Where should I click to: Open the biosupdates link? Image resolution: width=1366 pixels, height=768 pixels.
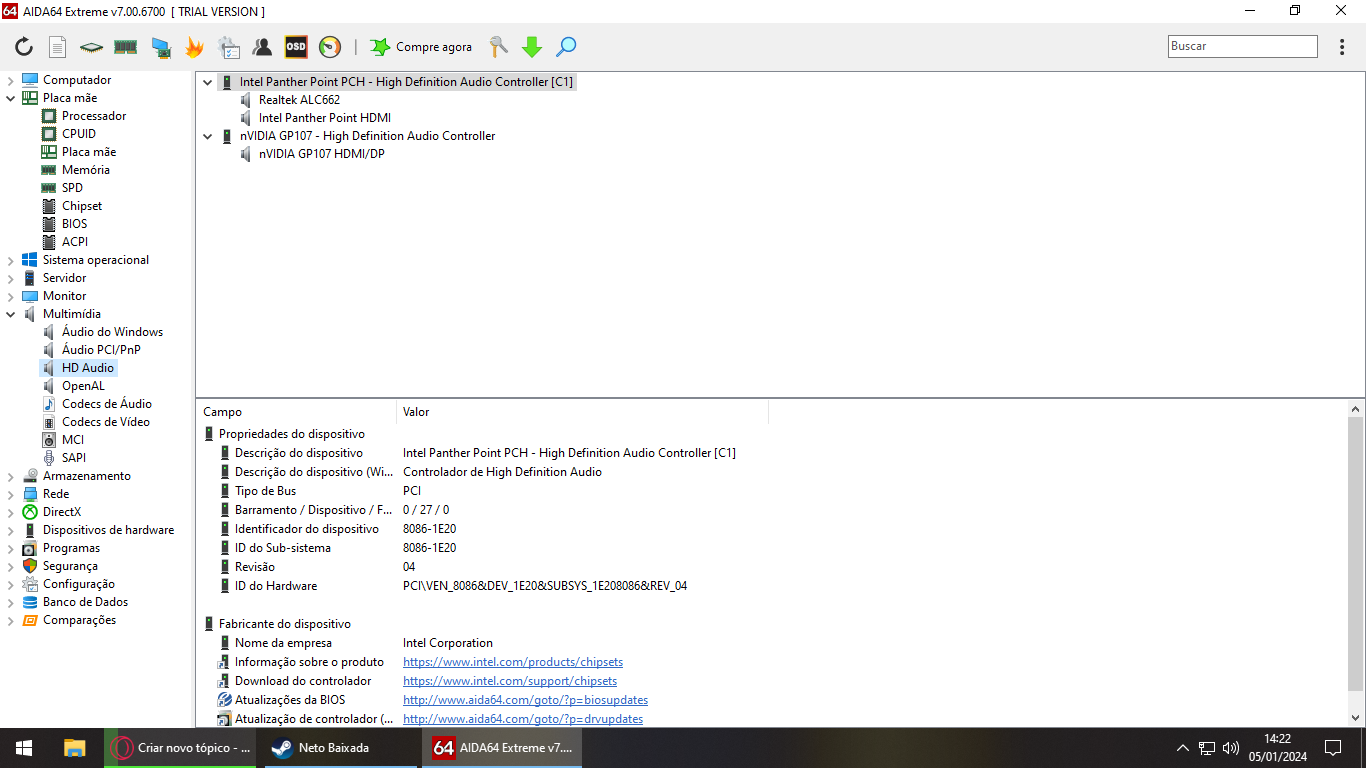point(525,700)
